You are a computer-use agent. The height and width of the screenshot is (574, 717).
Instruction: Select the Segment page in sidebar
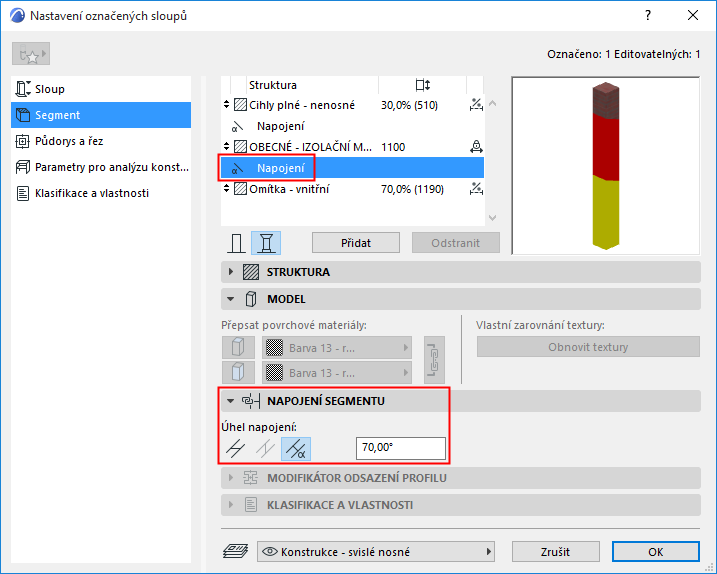click(101, 115)
